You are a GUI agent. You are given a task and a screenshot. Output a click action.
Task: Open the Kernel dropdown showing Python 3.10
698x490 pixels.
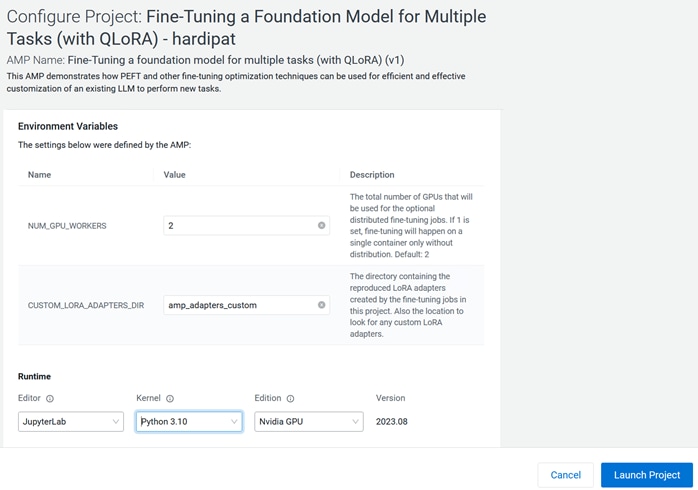tap(189, 421)
